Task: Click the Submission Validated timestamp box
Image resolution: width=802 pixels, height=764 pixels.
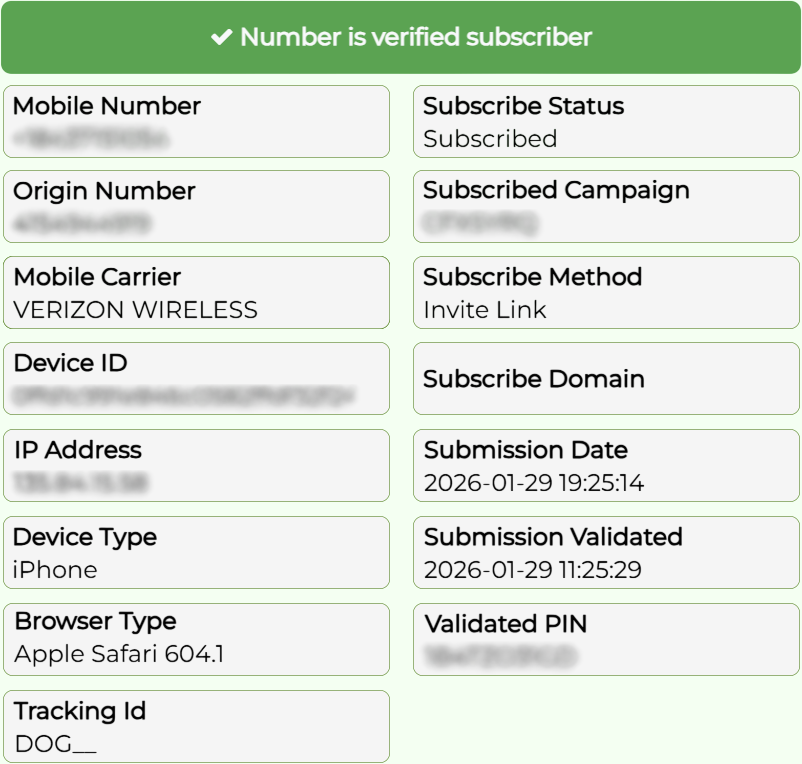Action: [606, 552]
